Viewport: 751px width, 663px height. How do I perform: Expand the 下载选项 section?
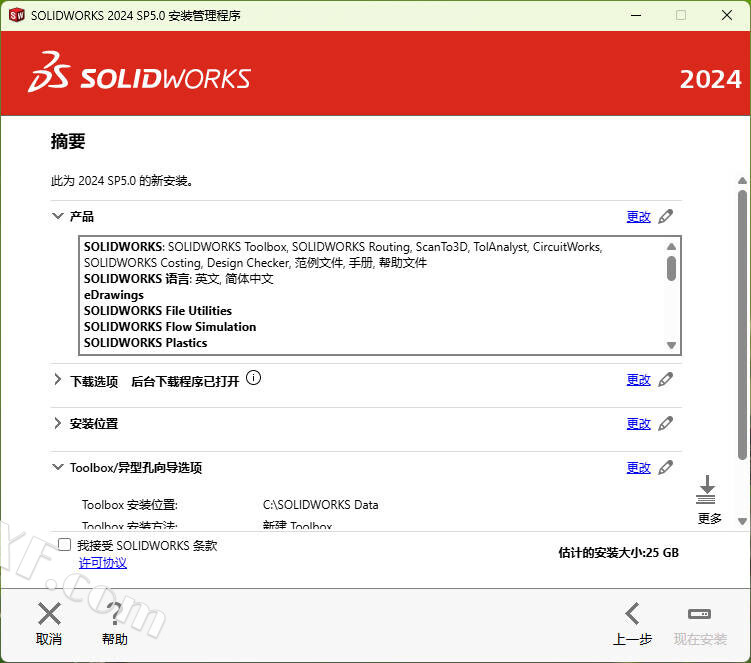57,380
